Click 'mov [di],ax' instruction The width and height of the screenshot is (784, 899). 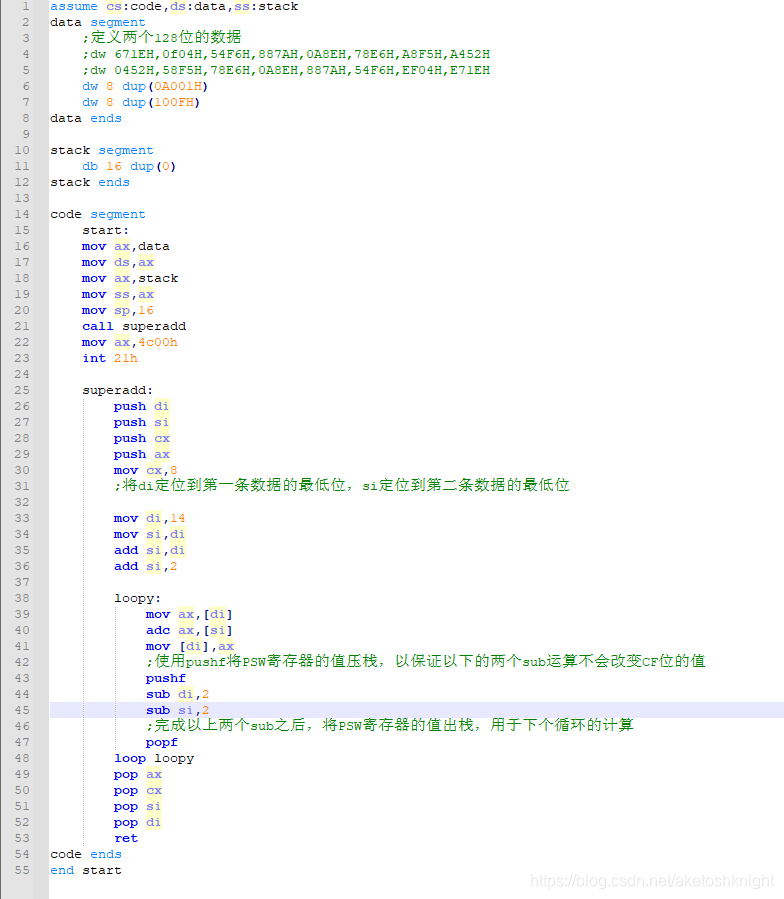click(x=190, y=647)
